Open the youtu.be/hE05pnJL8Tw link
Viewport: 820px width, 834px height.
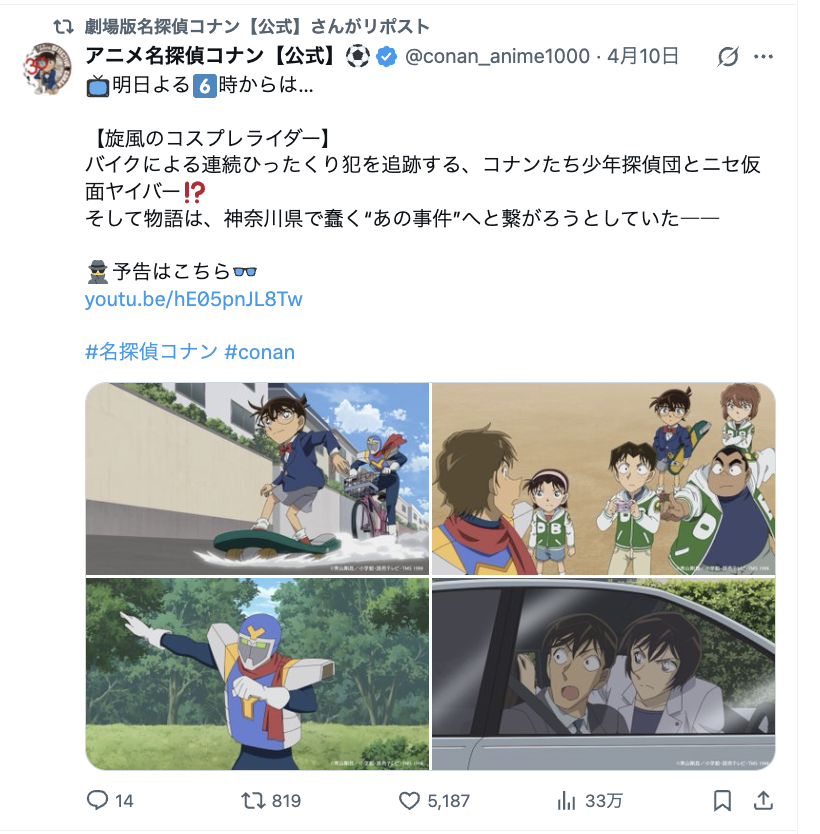click(194, 299)
